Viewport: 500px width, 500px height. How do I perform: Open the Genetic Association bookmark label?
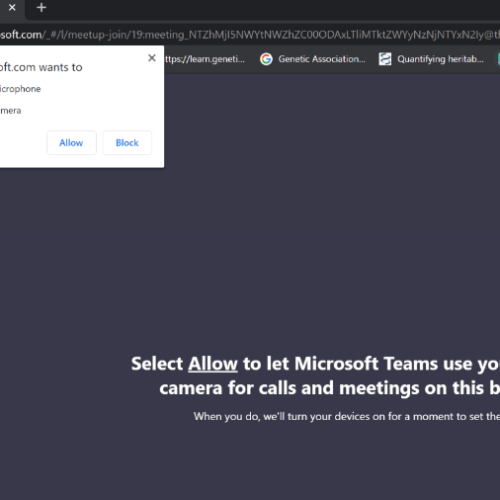coord(322,59)
